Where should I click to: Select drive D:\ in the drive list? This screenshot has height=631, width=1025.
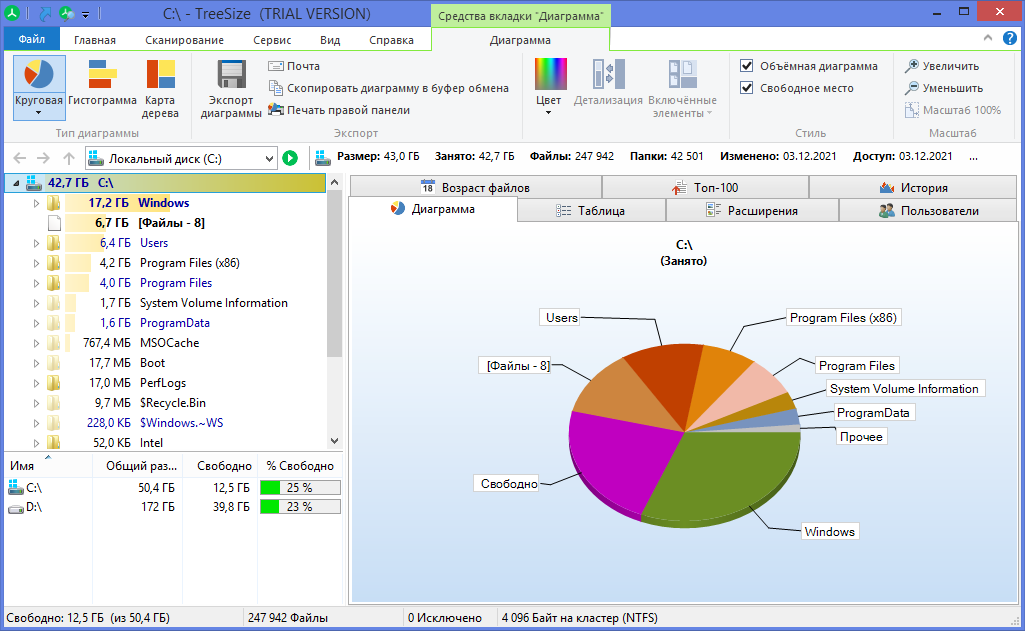coord(34,508)
